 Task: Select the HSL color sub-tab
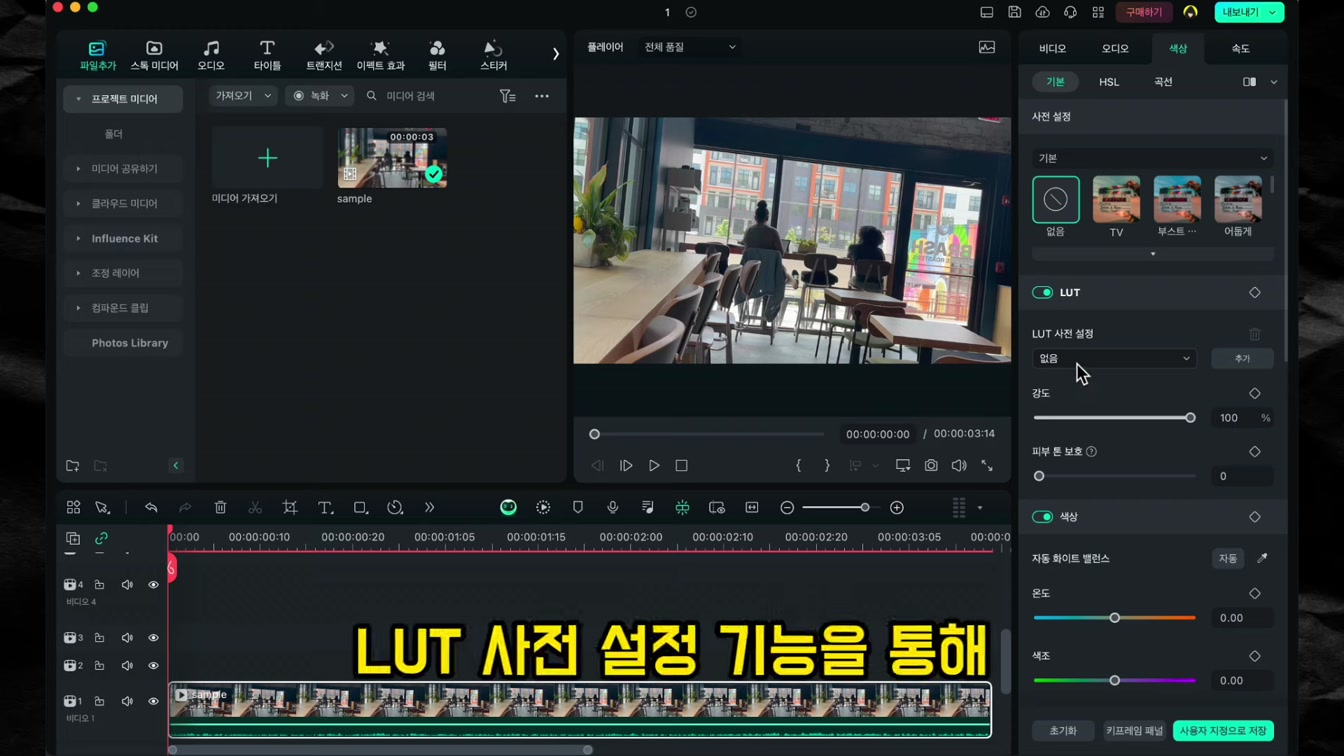[1109, 82]
